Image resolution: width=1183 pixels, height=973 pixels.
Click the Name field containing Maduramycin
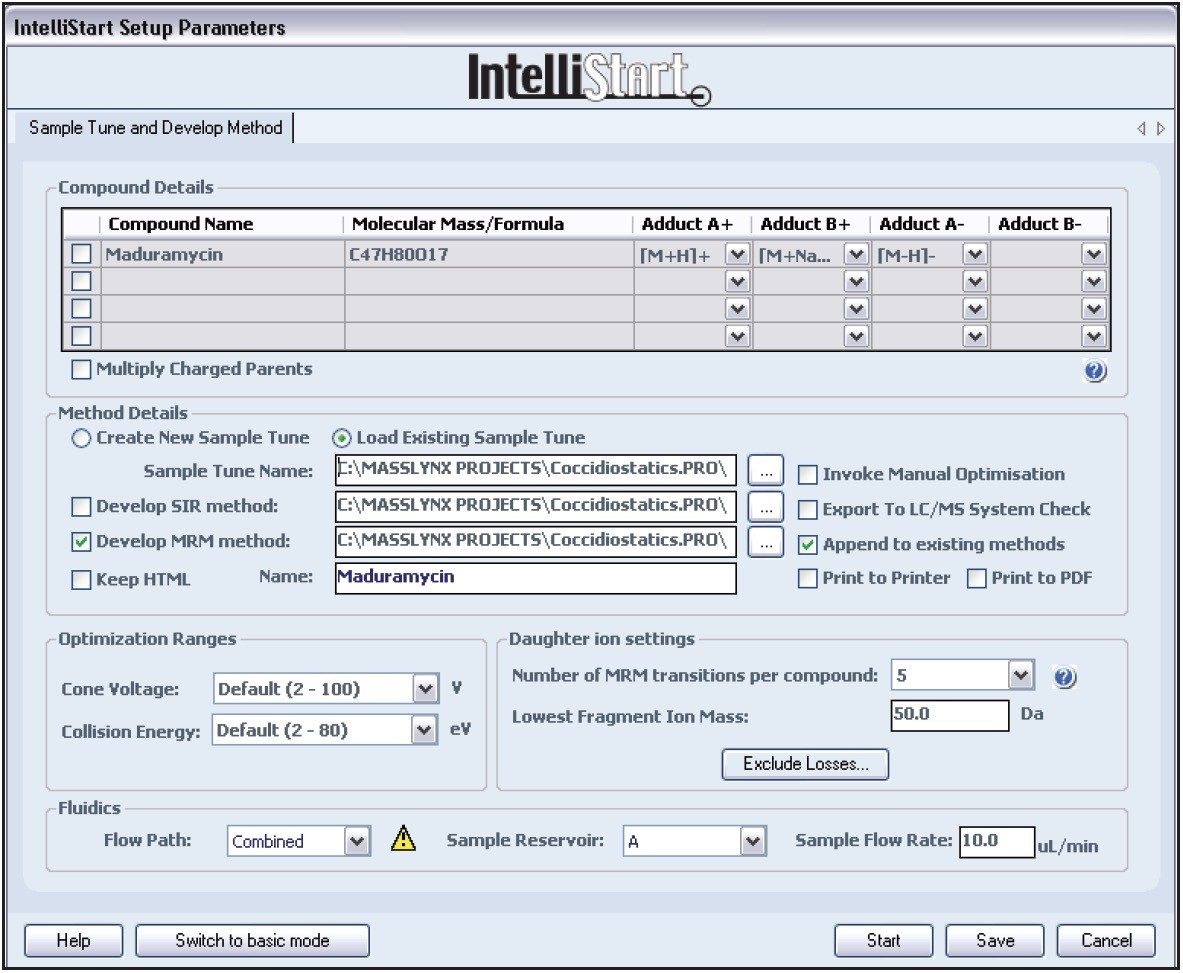(536, 578)
